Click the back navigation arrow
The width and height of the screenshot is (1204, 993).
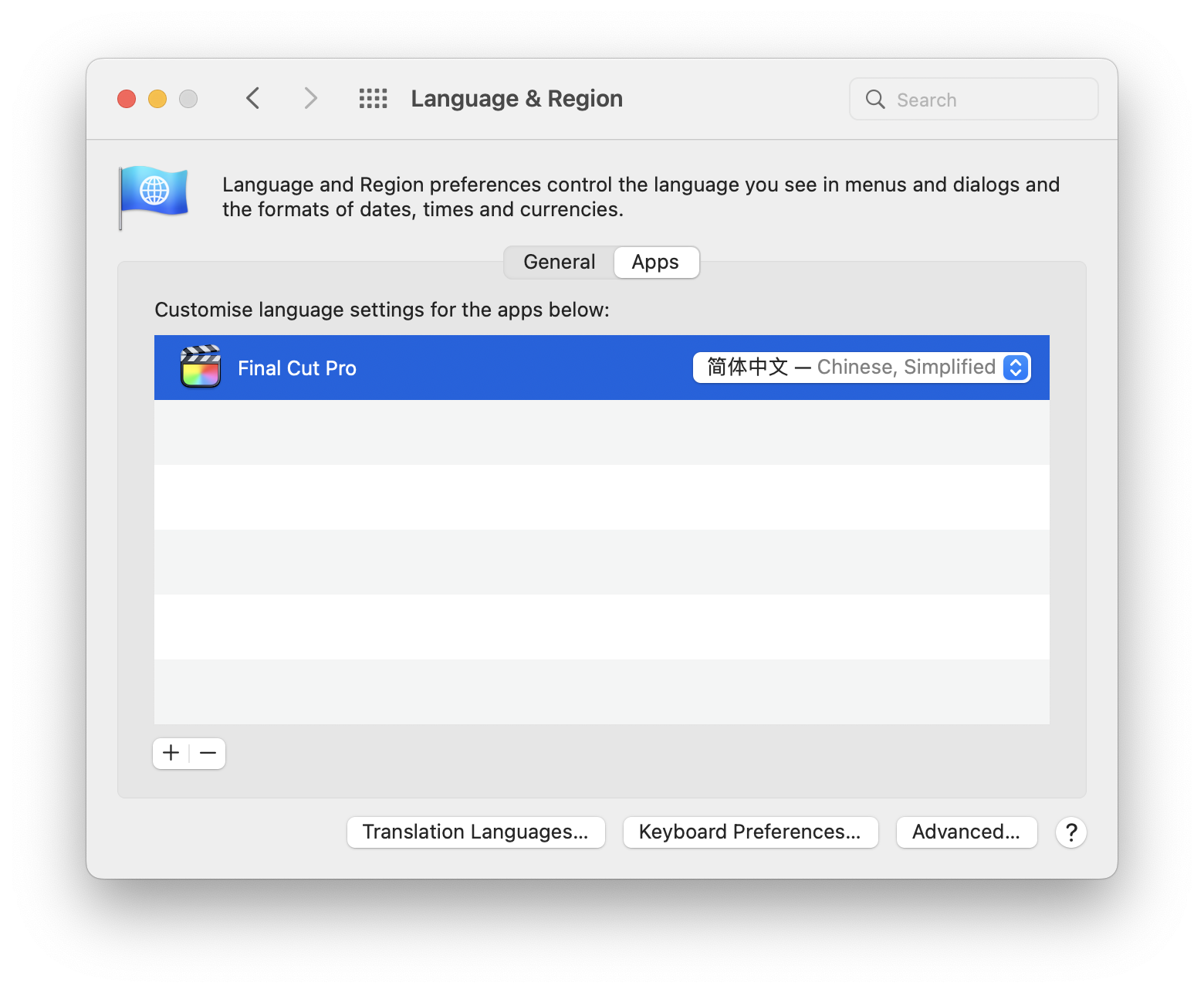252,98
